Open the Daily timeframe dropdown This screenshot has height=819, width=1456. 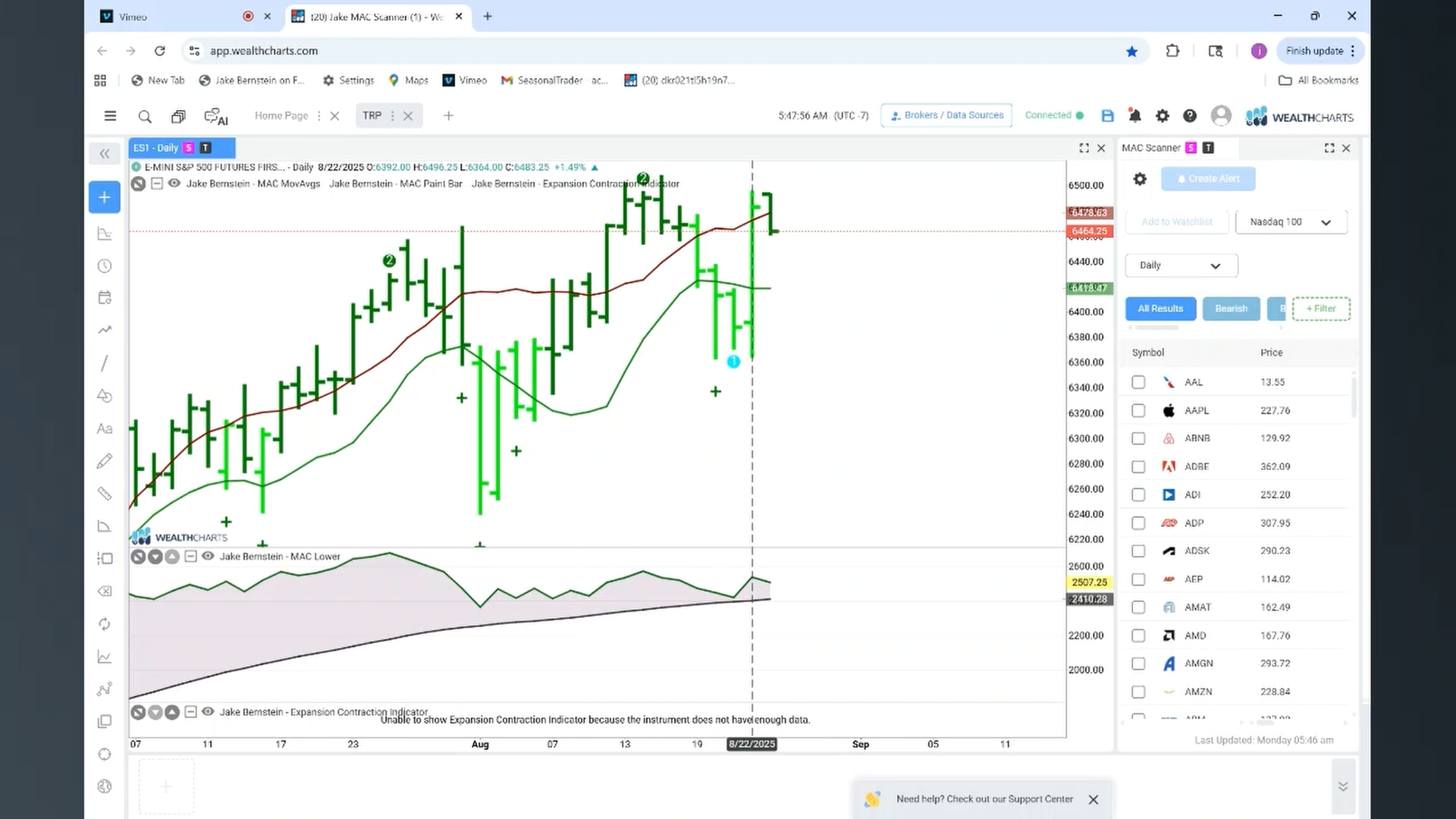[1181, 265]
